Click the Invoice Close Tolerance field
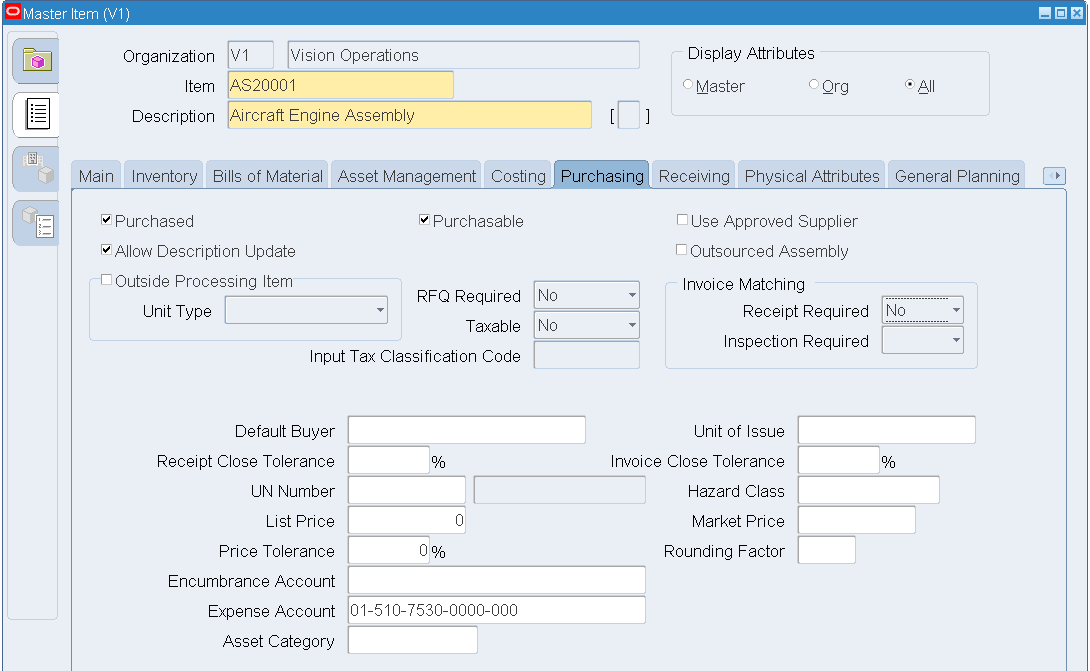This screenshot has width=1090, height=671. click(x=839, y=460)
